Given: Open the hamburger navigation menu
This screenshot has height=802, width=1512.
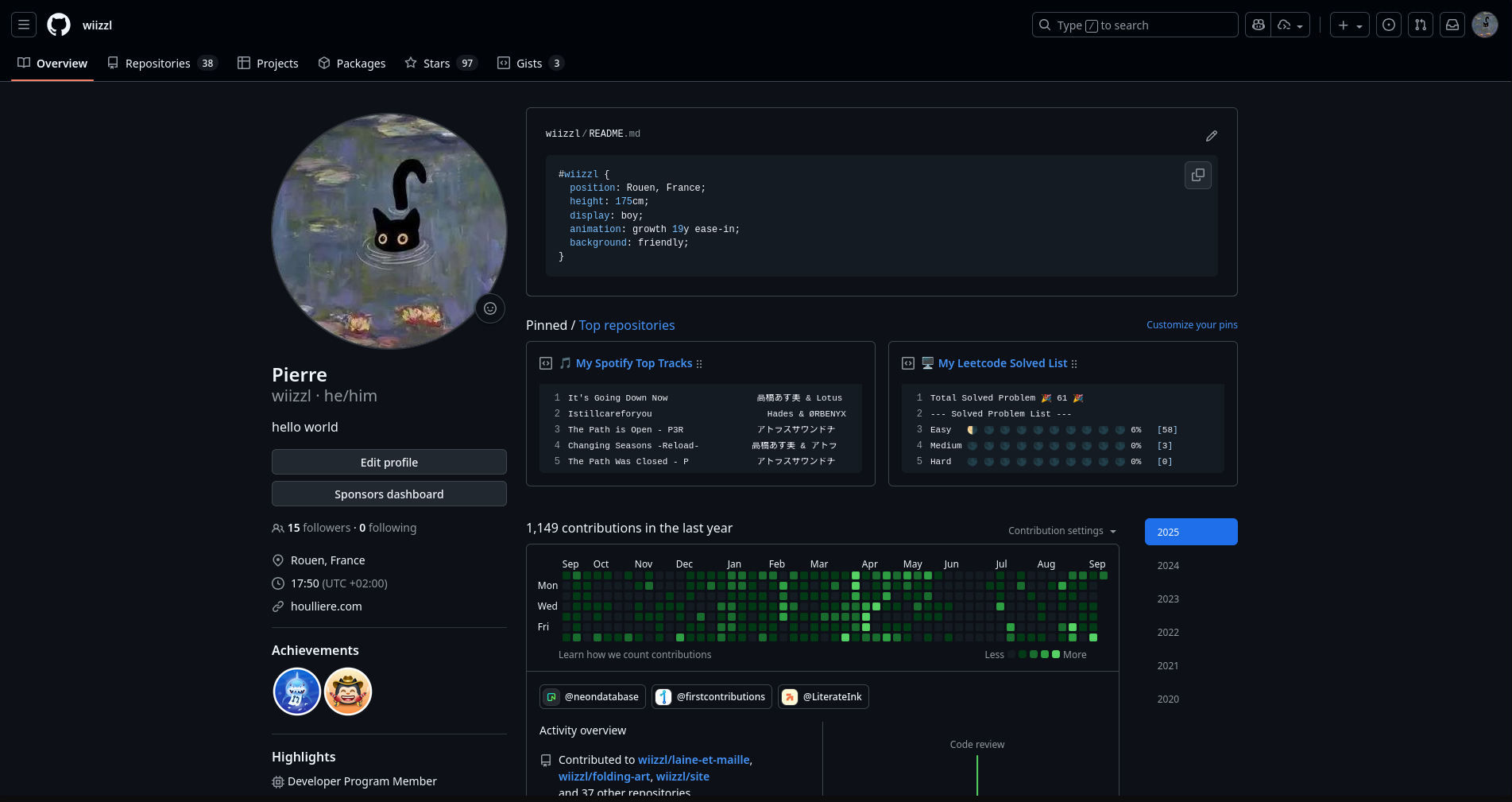Looking at the screenshot, I should coord(24,25).
